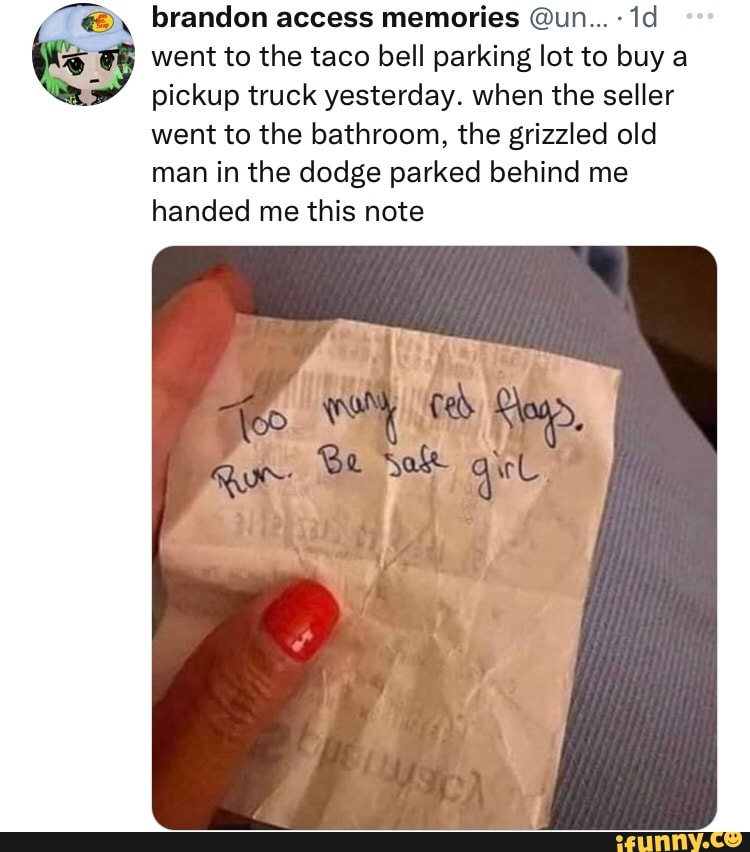Open the 1d tweet timestamp

pyautogui.click(x=643, y=18)
